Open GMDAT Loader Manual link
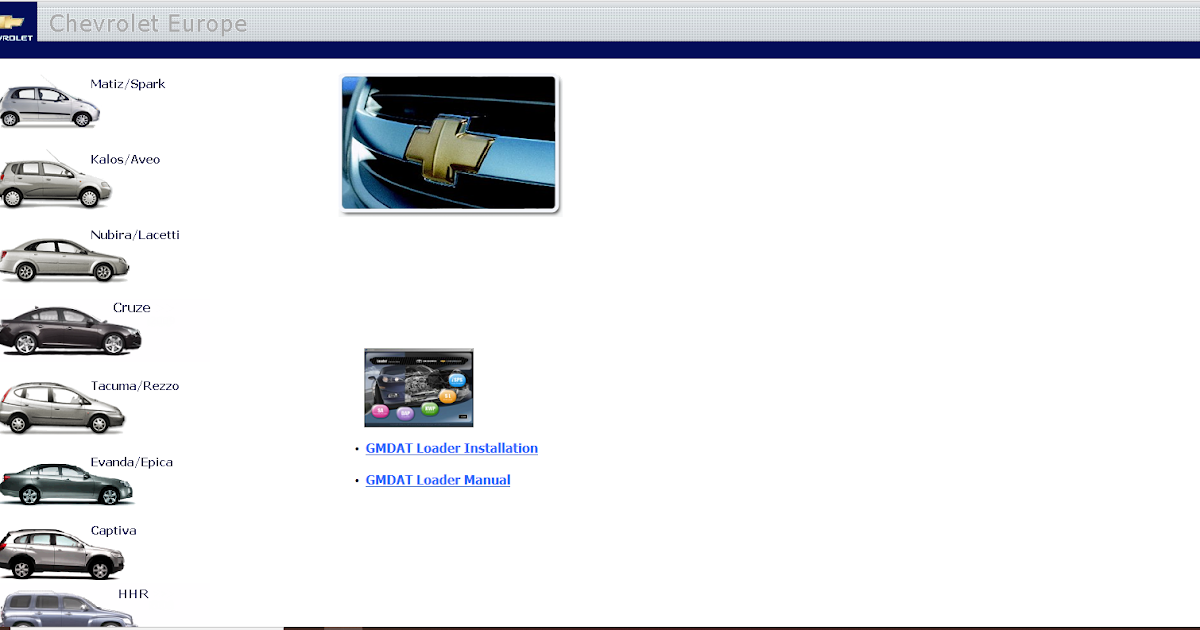This screenshot has width=1200, height=630. click(438, 480)
